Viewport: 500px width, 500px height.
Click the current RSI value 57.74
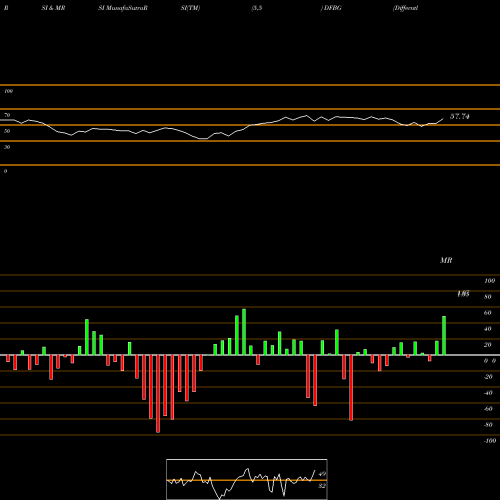(x=460, y=116)
